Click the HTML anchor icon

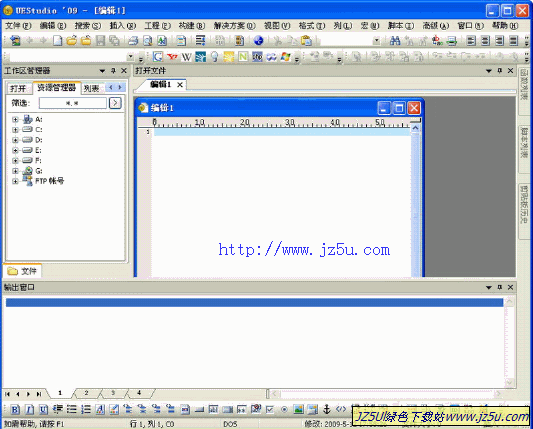[327, 409]
